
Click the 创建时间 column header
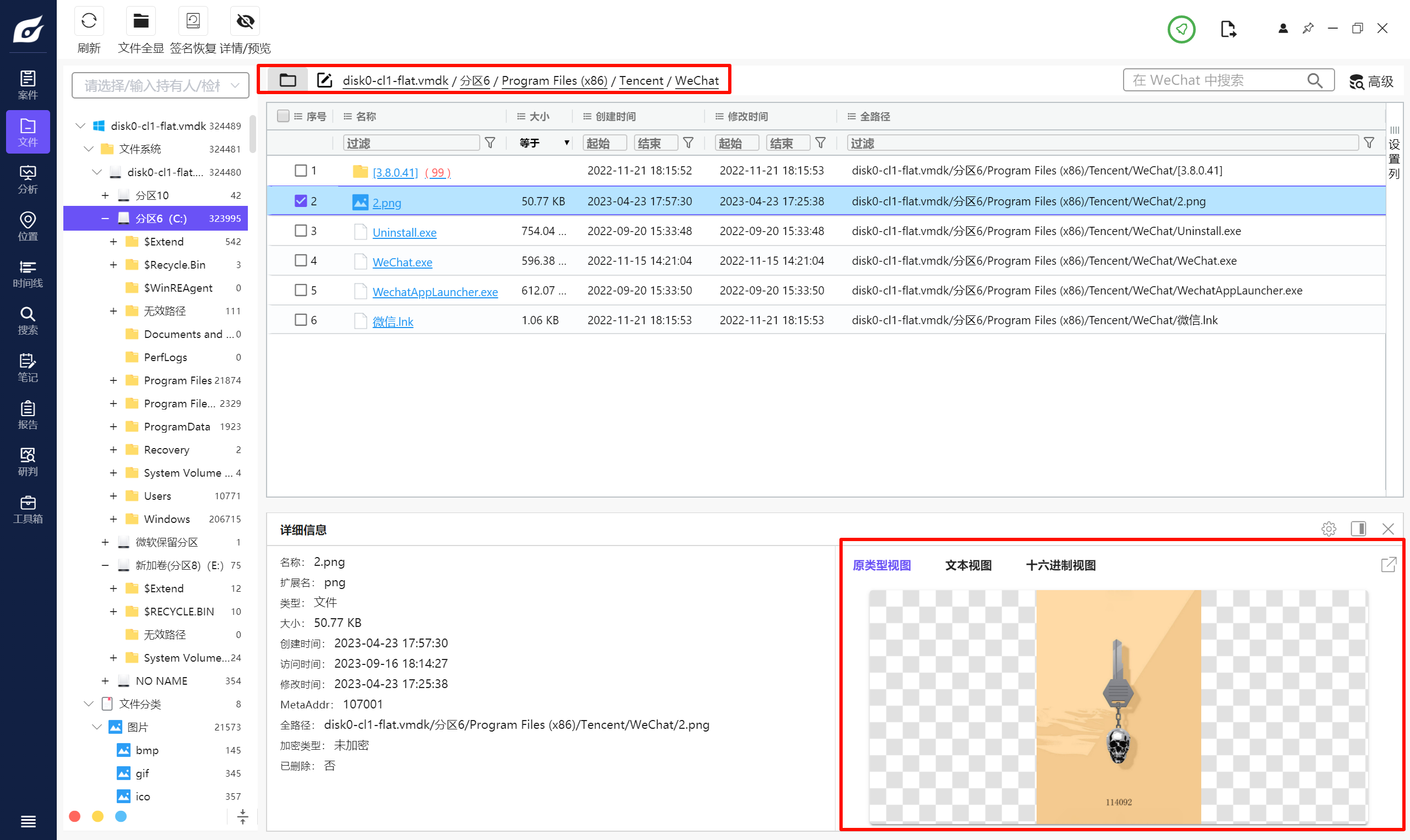click(616, 117)
